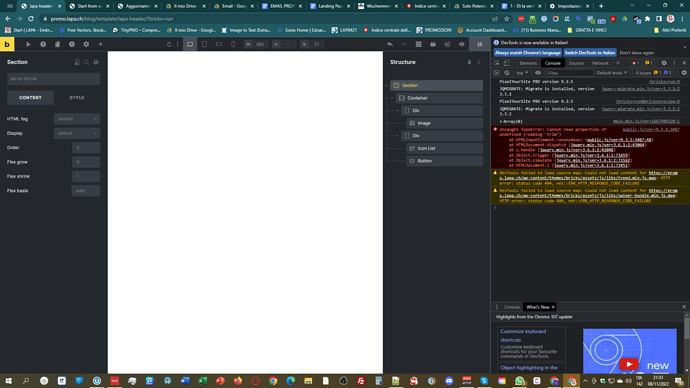Viewport: 690px width, 388px height.
Task: Click the canvas width field showing 992
Action: (x=256, y=44)
